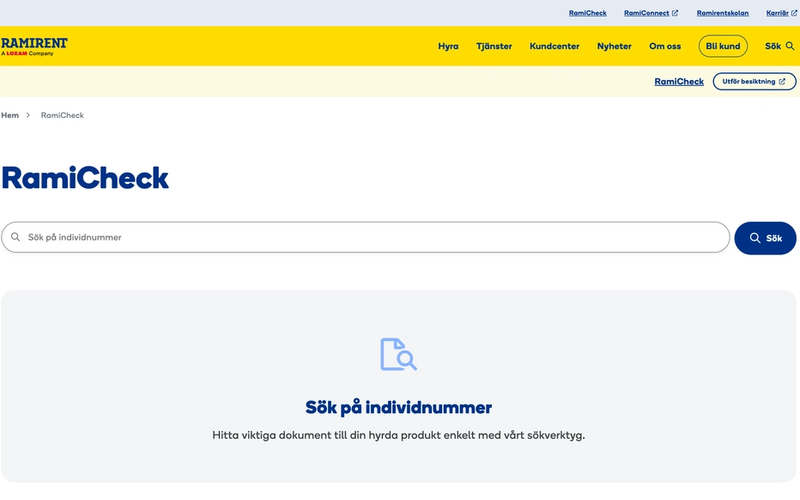
Task: Click the Bli kund button
Action: pos(723,46)
